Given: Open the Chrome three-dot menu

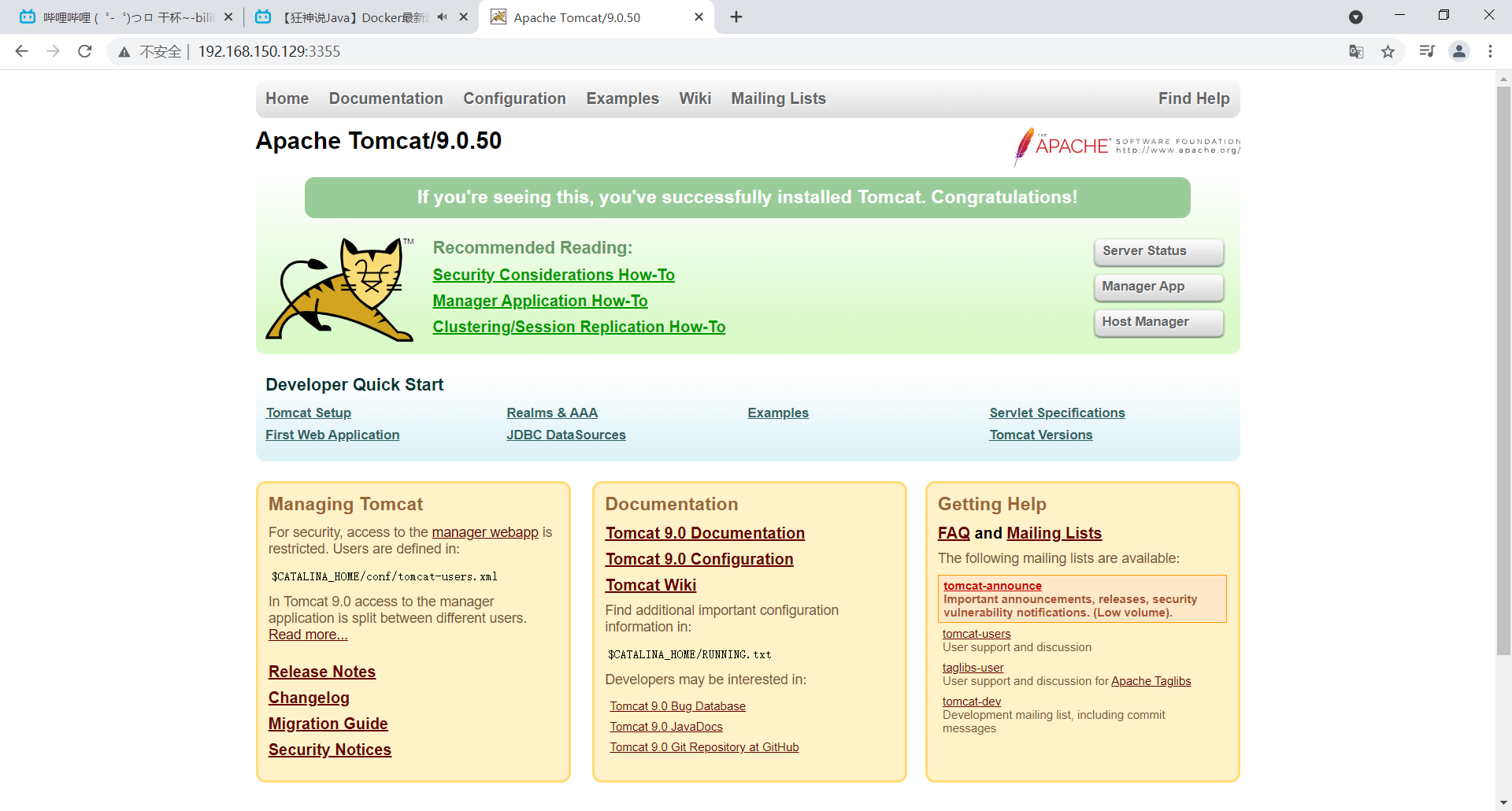Looking at the screenshot, I should 1490,51.
